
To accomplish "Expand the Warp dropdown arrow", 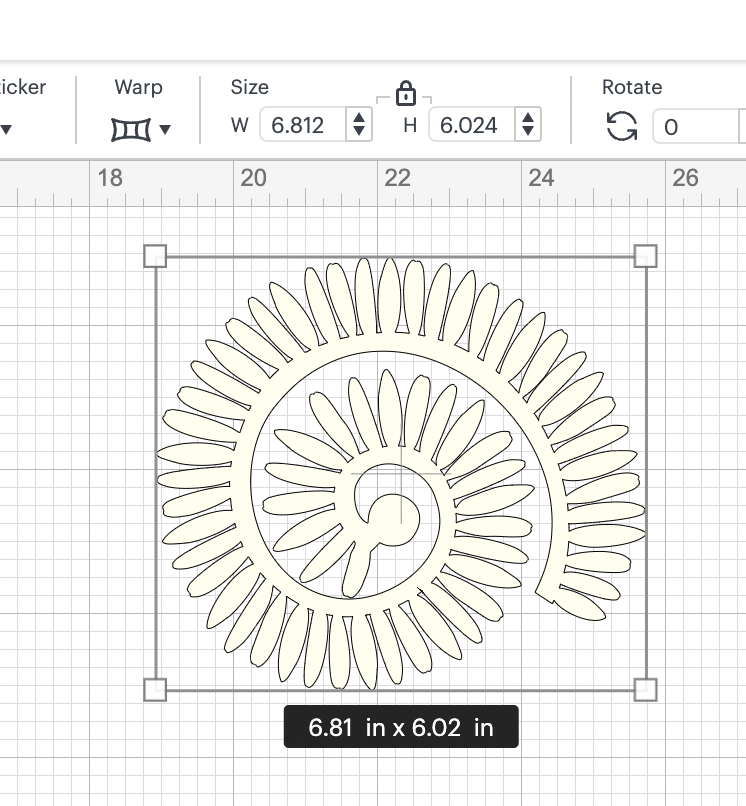I will click(165, 129).
